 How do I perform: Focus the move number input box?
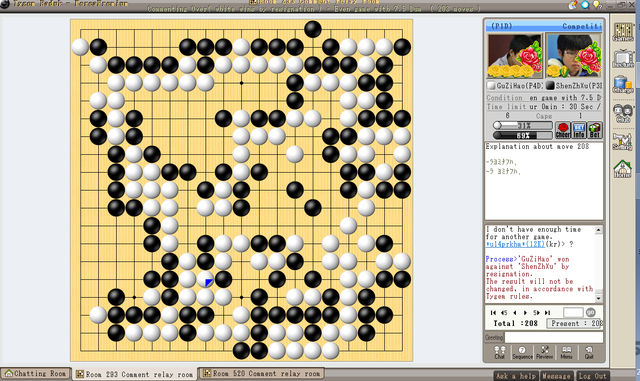click(x=573, y=312)
